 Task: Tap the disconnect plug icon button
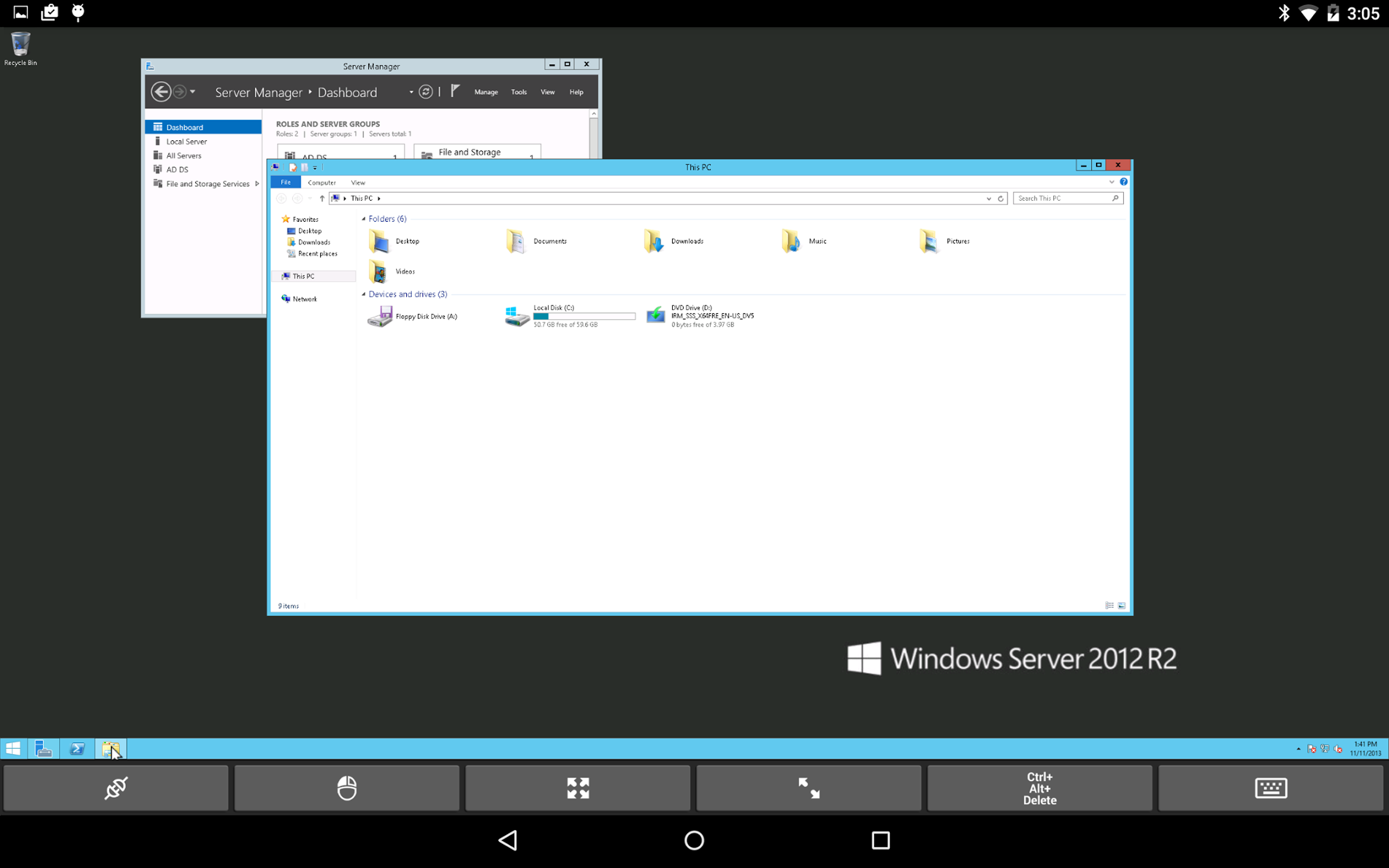pos(116,788)
